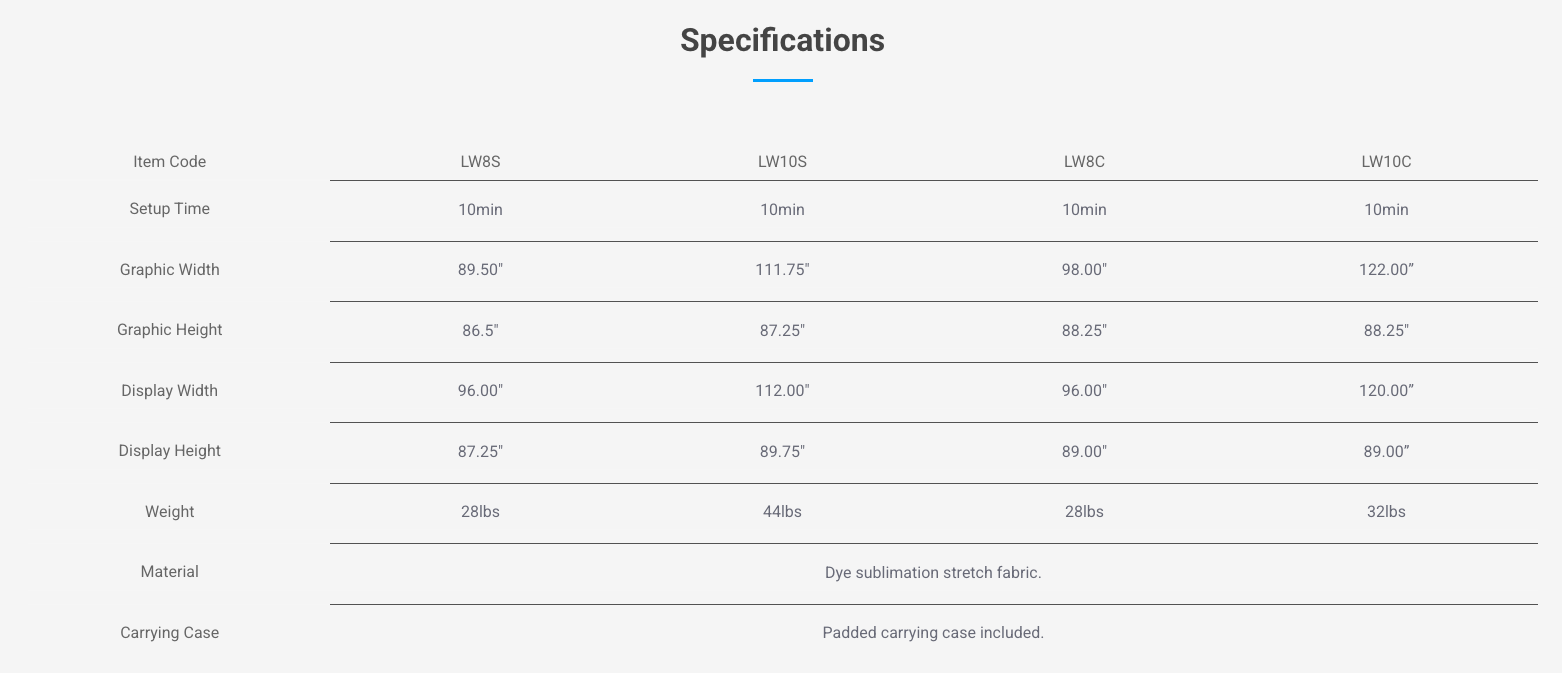The height and width of the screenshot is (673, 1562).
Task: Select the LW8C item code column header
Action: tap(1084, 162)
